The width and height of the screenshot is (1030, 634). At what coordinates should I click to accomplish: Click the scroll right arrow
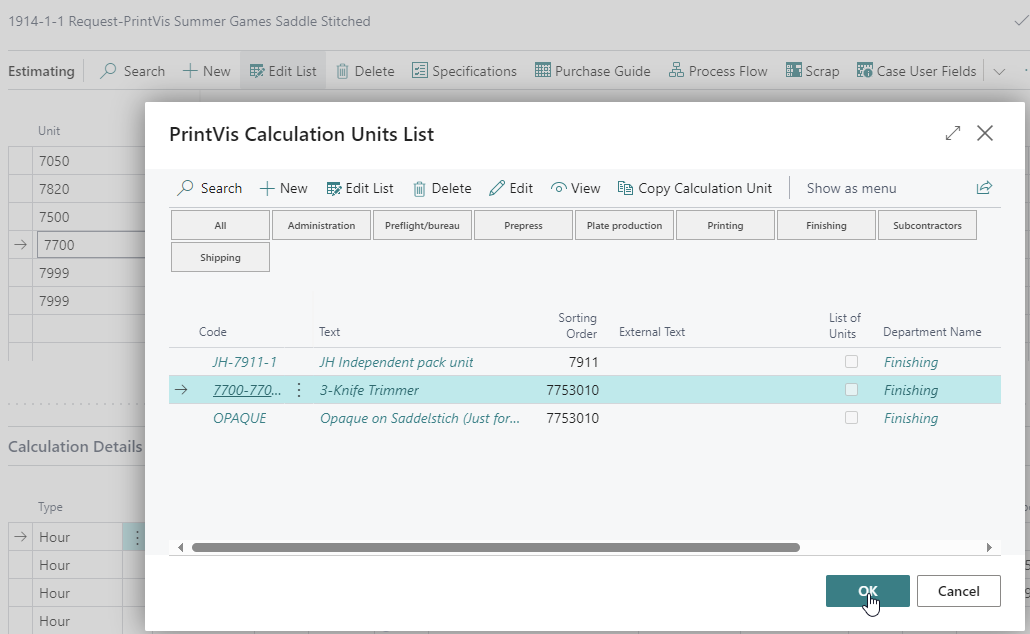point(989,547)
